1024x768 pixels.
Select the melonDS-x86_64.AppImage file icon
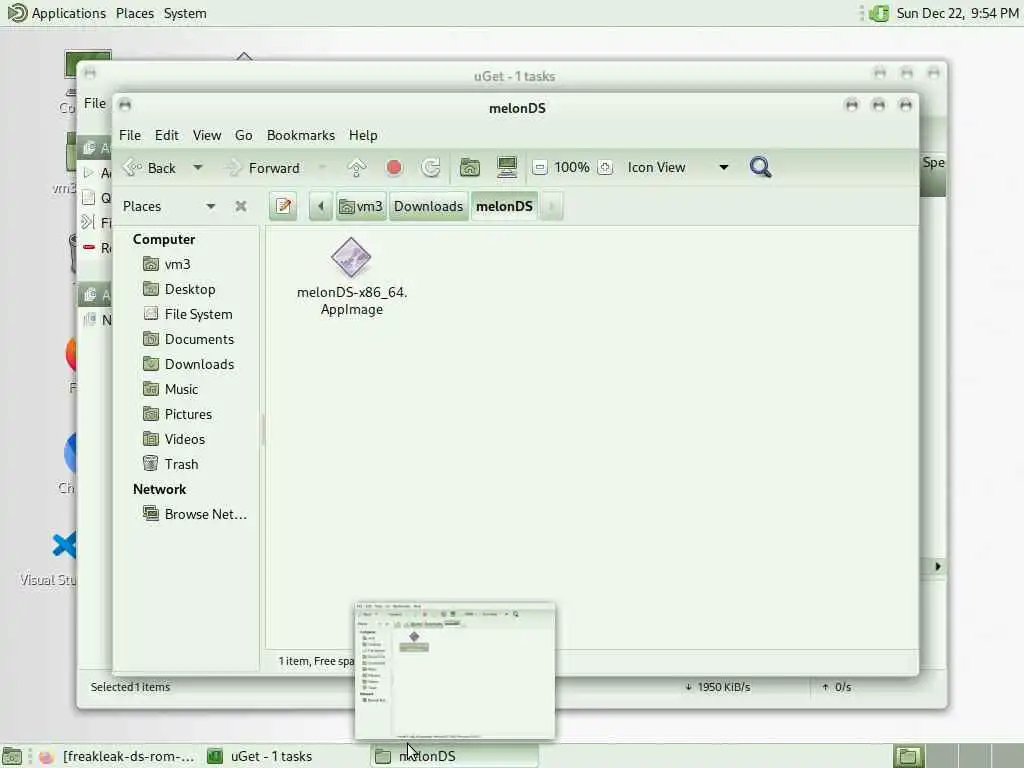(x=351, y=257)
